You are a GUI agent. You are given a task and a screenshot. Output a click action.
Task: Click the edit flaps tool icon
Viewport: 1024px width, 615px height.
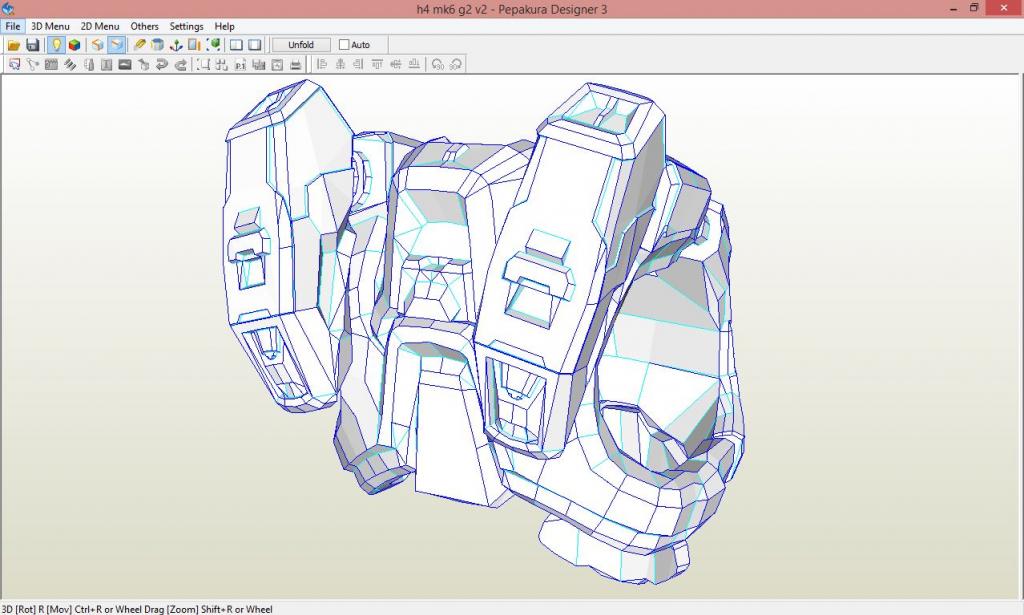(x=51, y=64)
